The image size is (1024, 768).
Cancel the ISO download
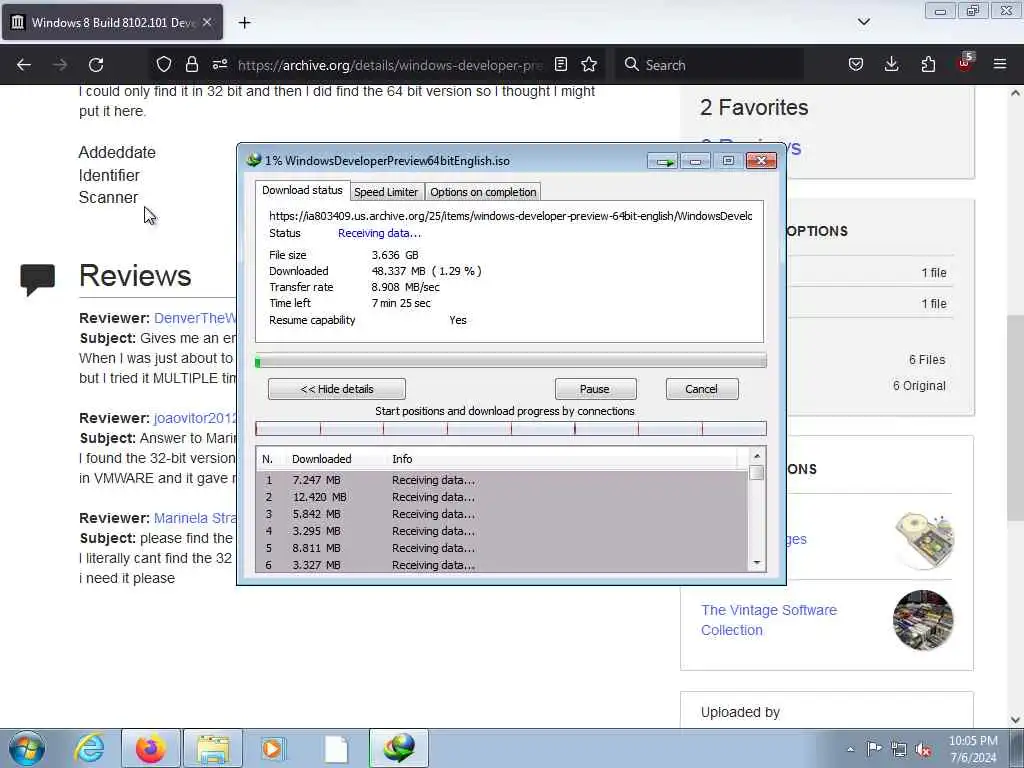[x=702, y=389]
